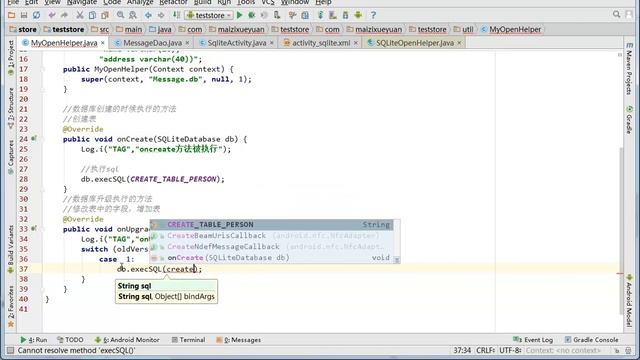Screen dimensions: 640x360
Task: Click the Undo arrow icon
Action: (x=52, y=16)
